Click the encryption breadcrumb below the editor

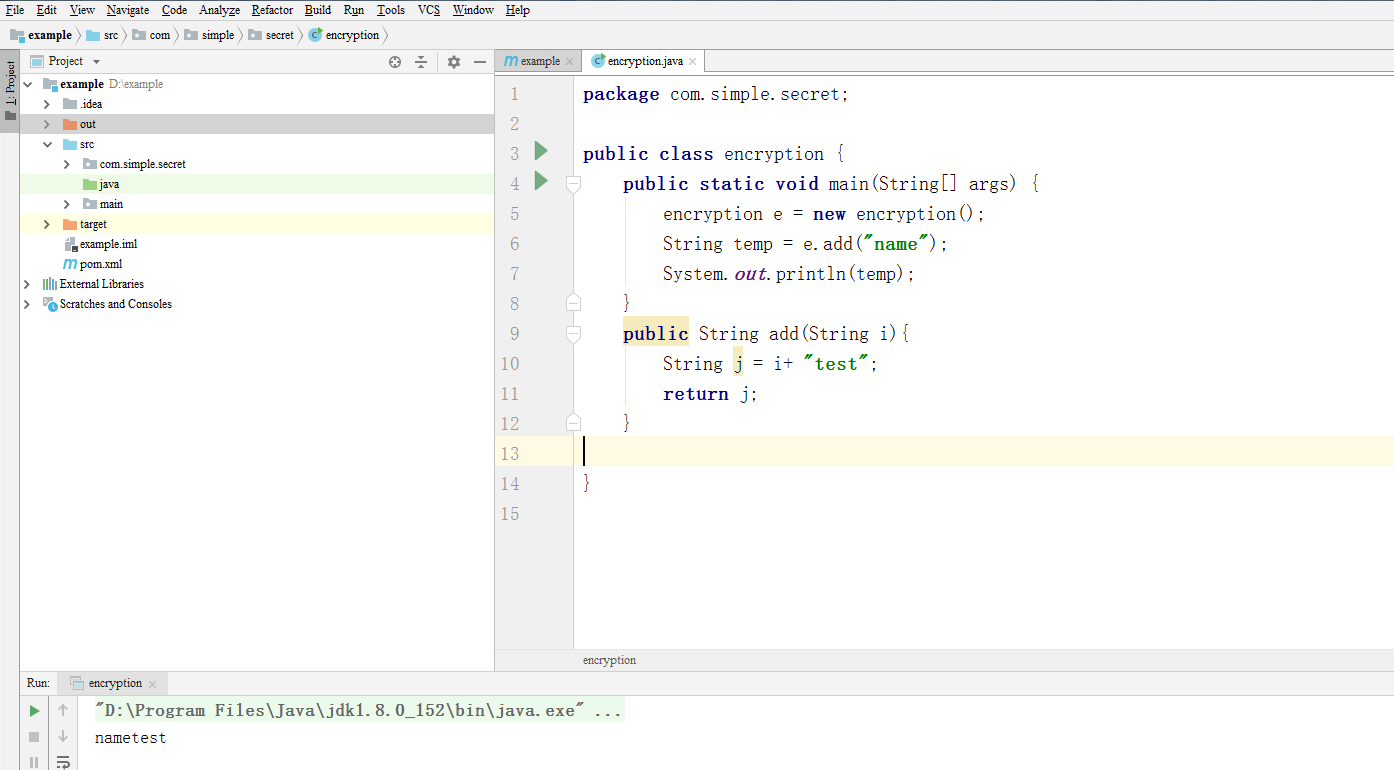tap(609, 660)
